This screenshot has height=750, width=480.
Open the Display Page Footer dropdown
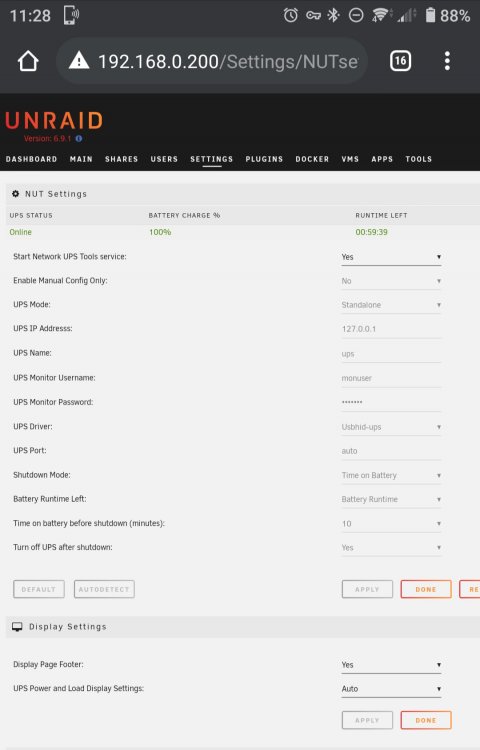[x=391, y=665]
